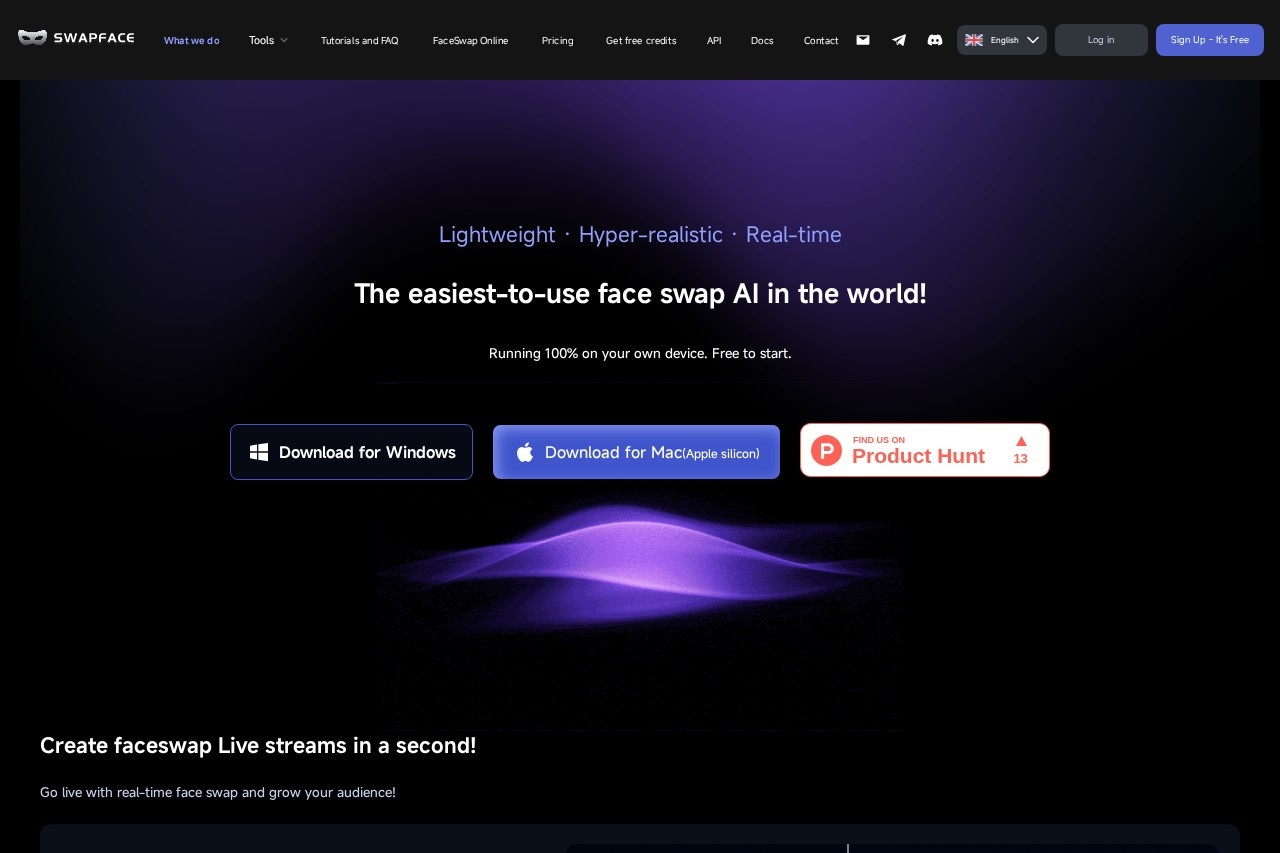Open Get free credits page

click(x=641, y=41)
